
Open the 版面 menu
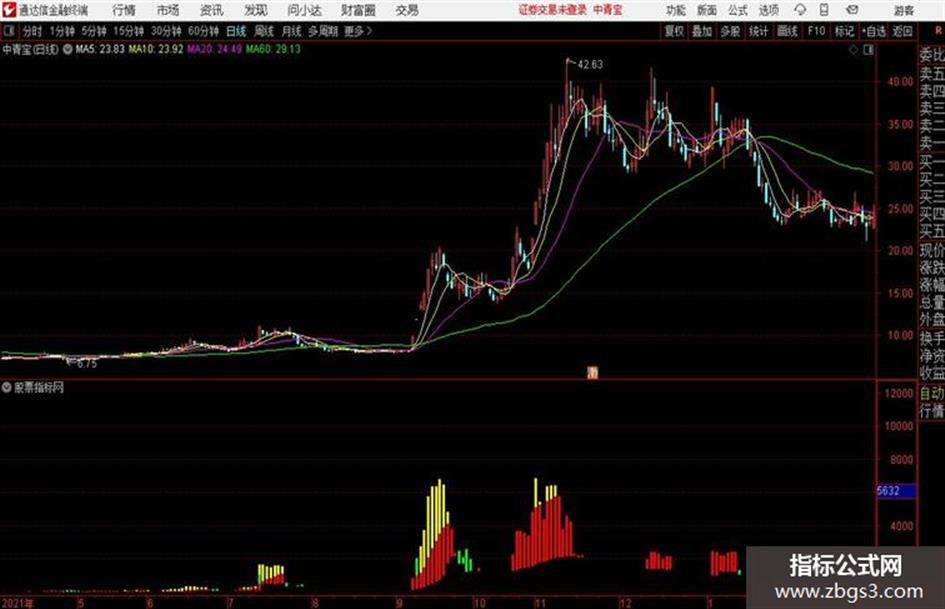tap(707, 10)
